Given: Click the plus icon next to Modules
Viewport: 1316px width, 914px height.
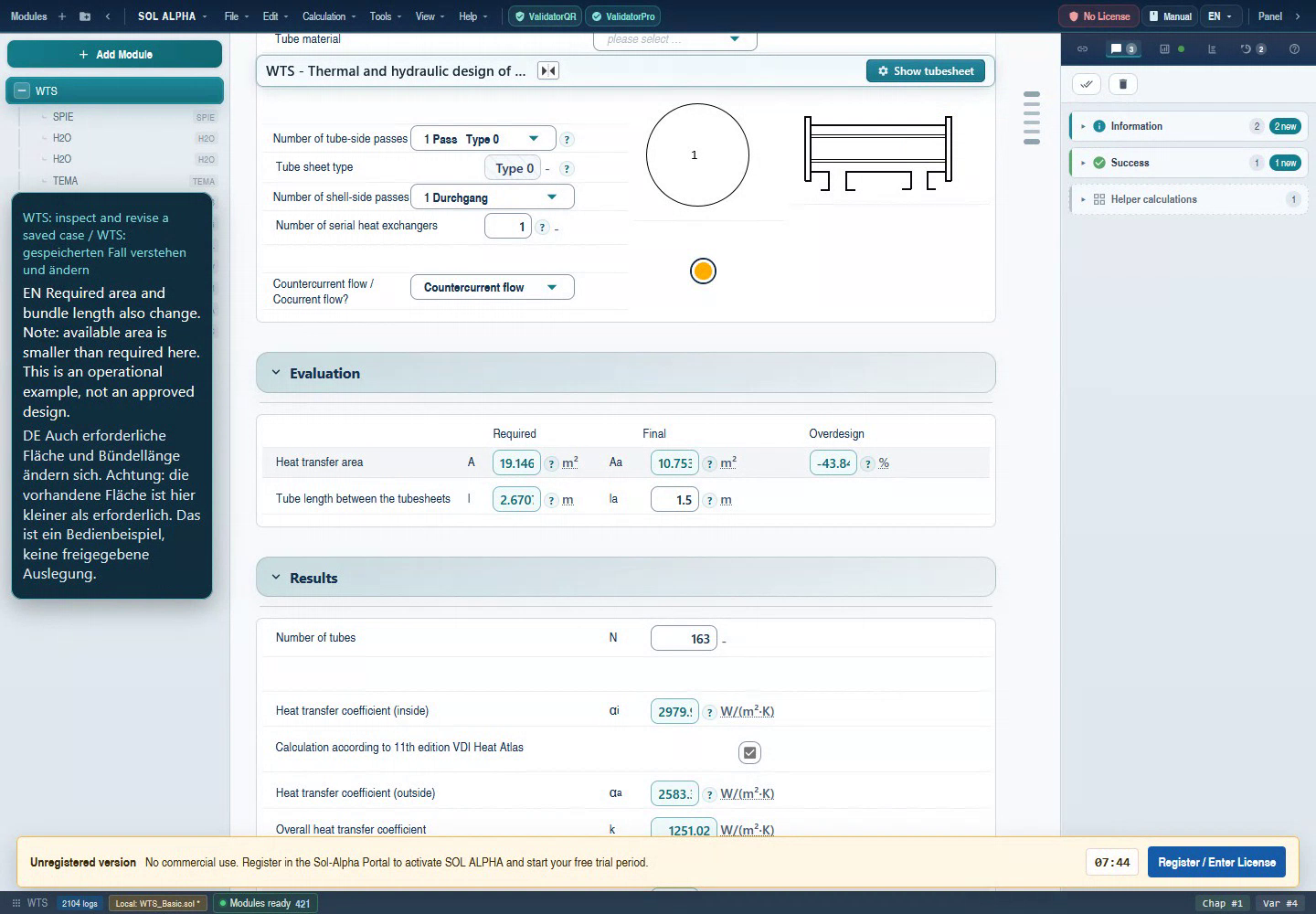Looking at the screenshot, I should click(x=62, y=16).
